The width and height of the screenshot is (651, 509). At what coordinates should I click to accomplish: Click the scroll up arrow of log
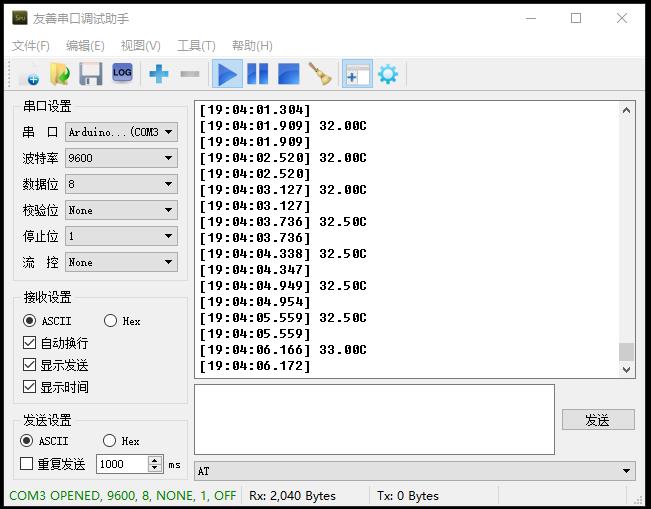coord(626,110)
